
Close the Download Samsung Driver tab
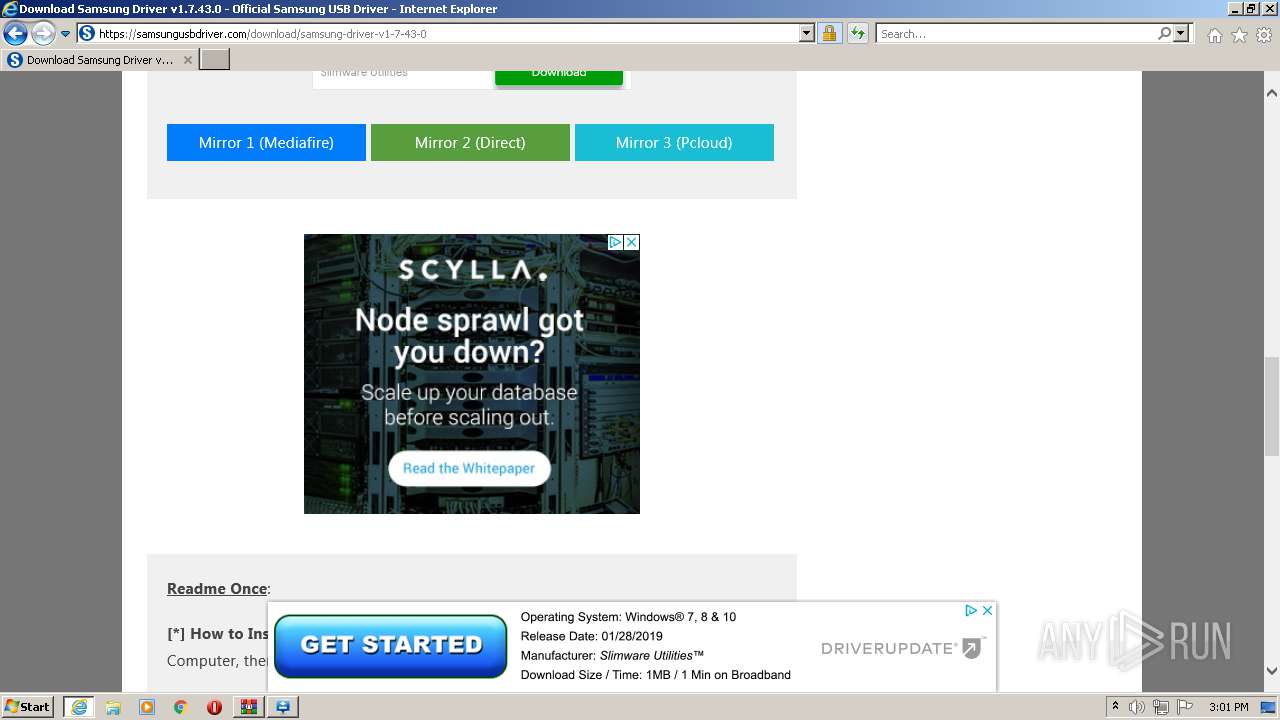click(187, 60)
